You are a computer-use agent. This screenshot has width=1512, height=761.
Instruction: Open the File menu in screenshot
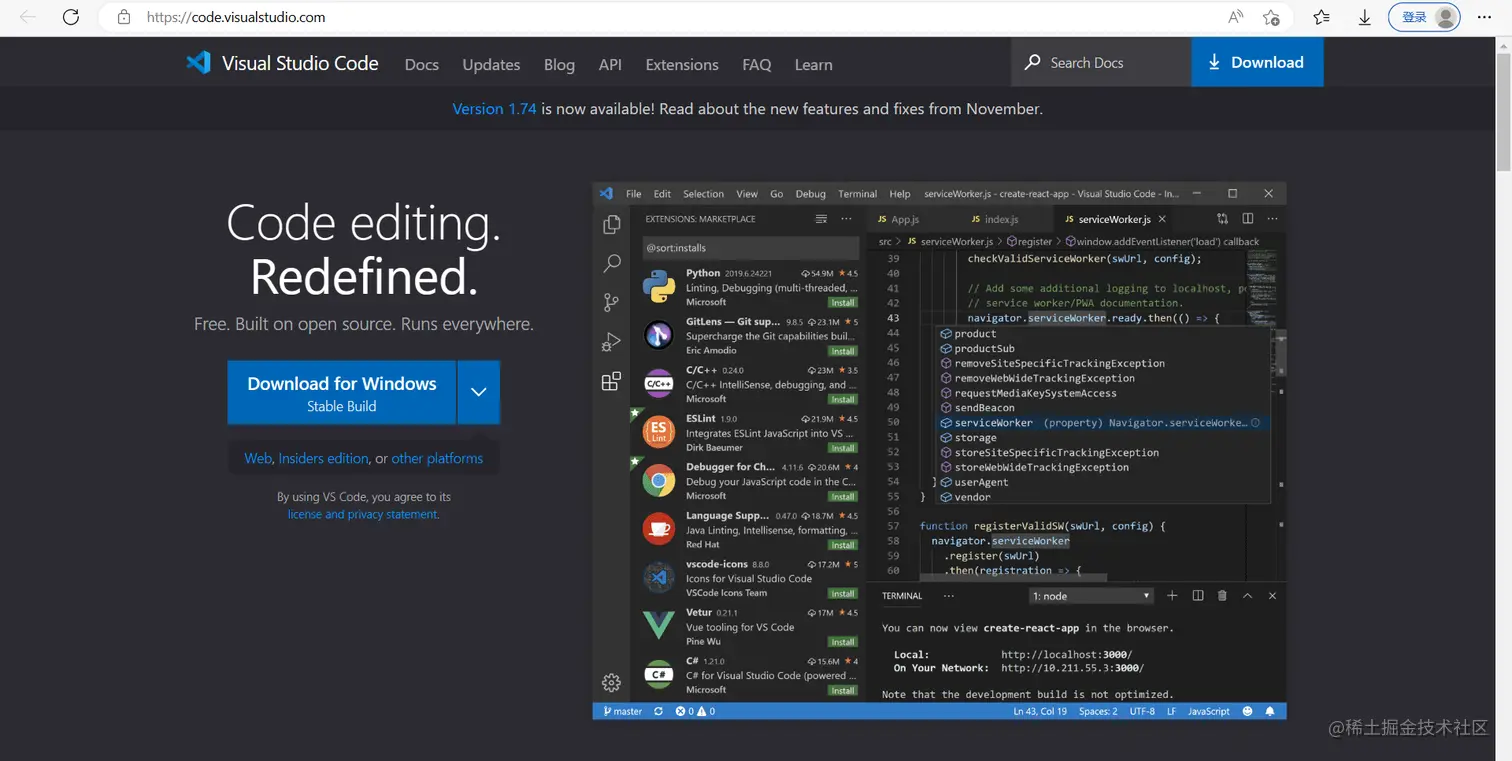pyautogui.click(x=633, y=194)
